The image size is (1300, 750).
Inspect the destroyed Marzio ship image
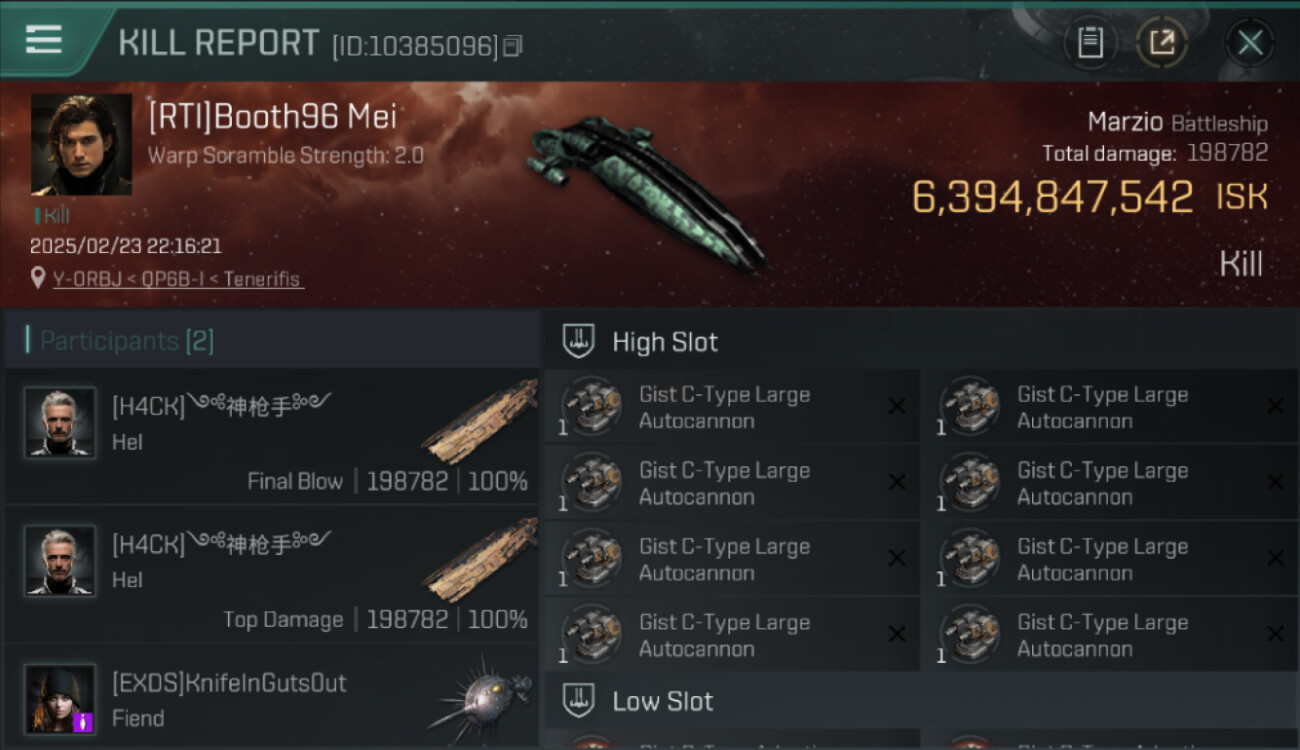645,192
